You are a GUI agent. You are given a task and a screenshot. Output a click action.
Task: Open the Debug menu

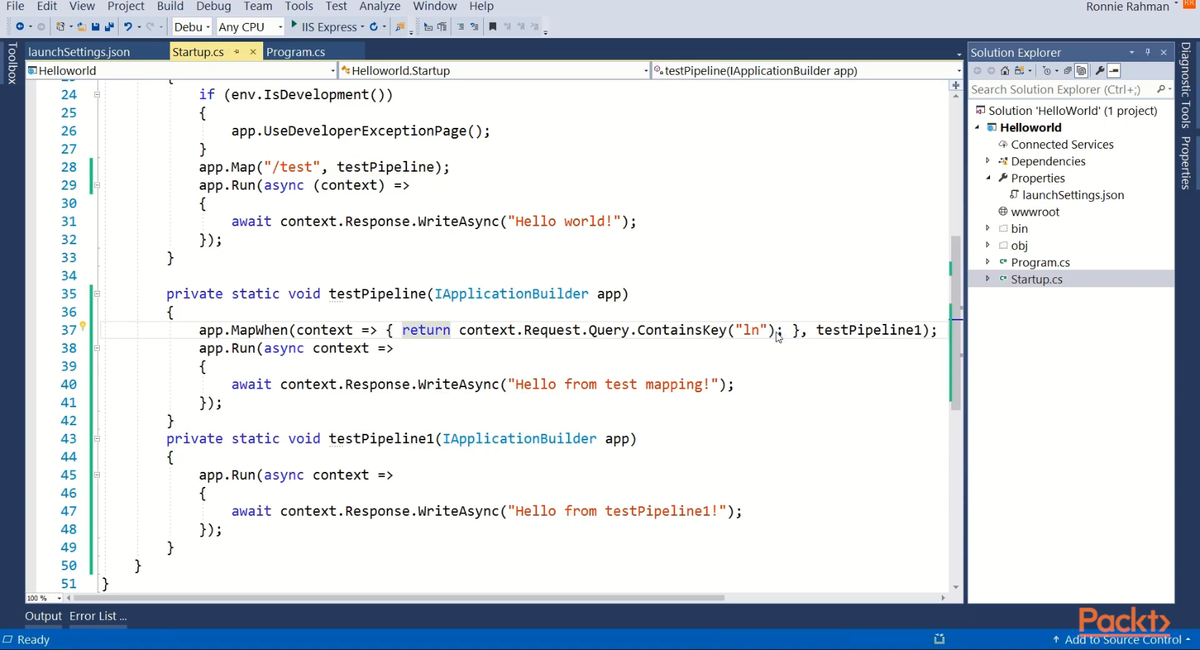pos(213,6)
